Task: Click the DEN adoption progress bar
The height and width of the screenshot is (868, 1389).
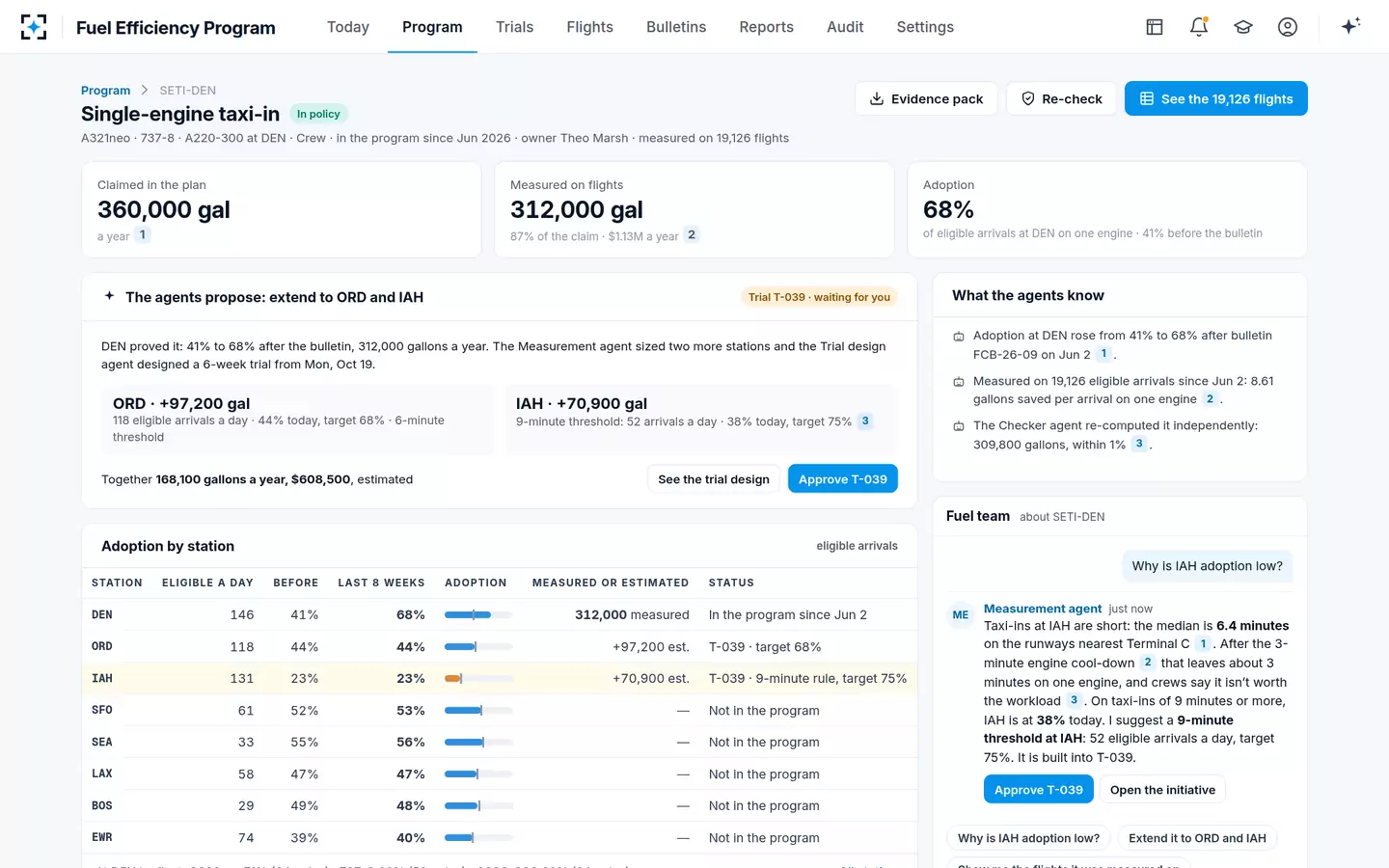Action: pos(478,614)
